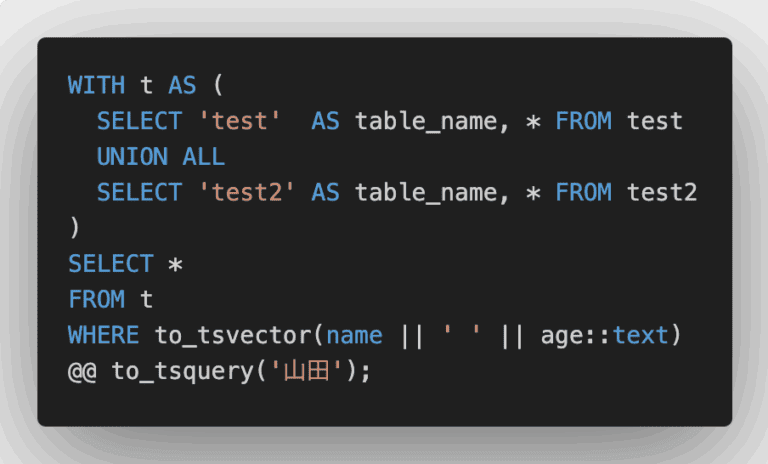Image resolution: width=768 pixels, height=464 pixels.
Task: Click the FROM t line's FROM keyword
Action: [96, 299]
